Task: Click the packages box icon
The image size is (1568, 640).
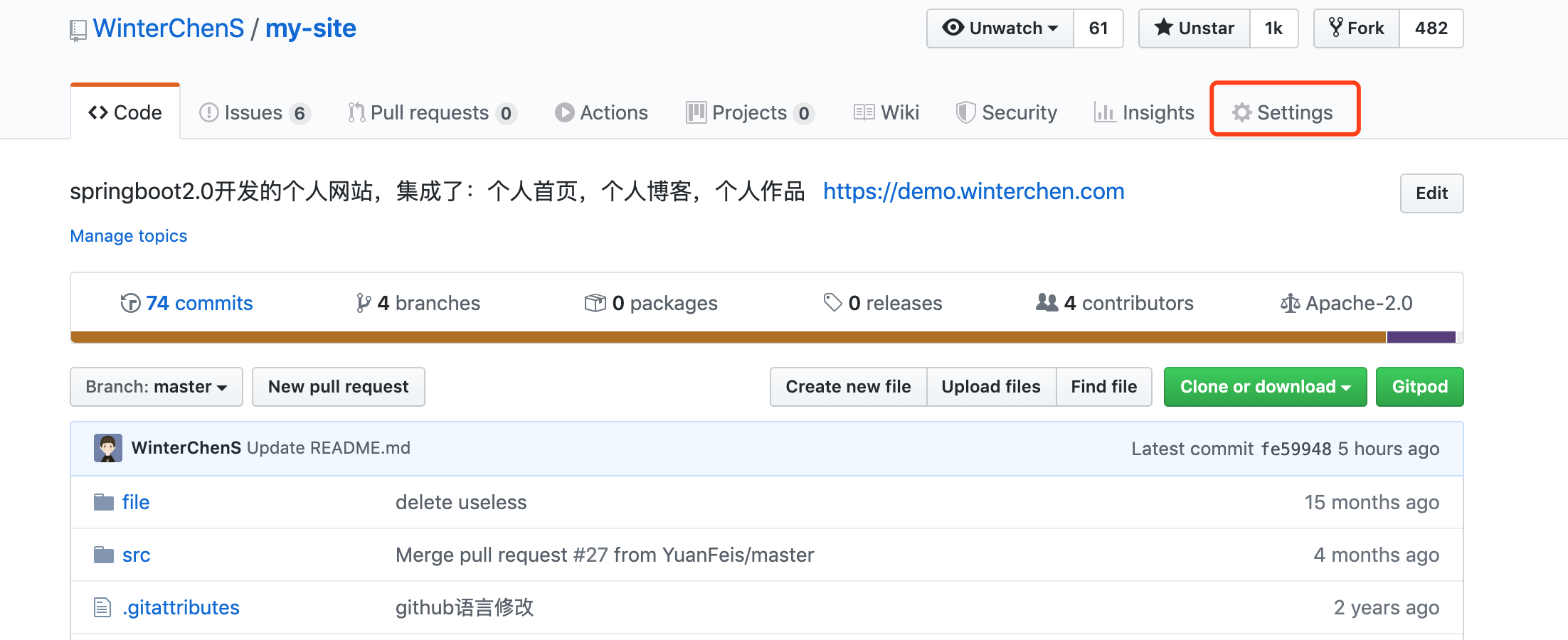Action: 595,303
